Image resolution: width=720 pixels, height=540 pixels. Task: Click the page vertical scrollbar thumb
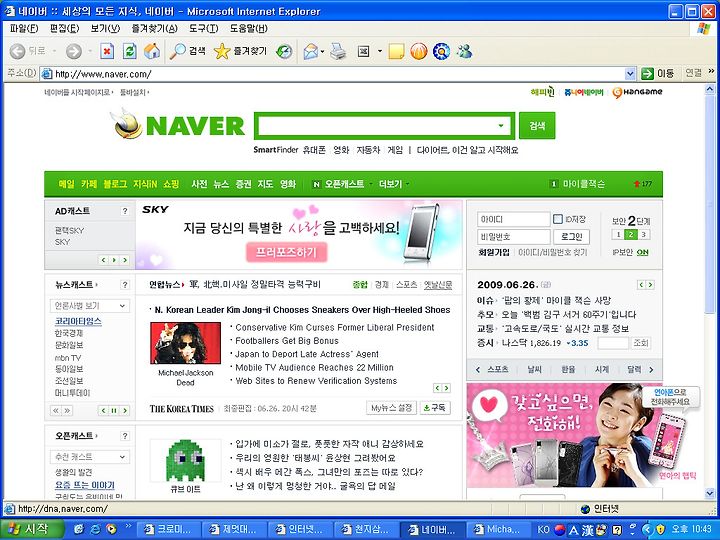pyautogui.click(x=710, y=204)
